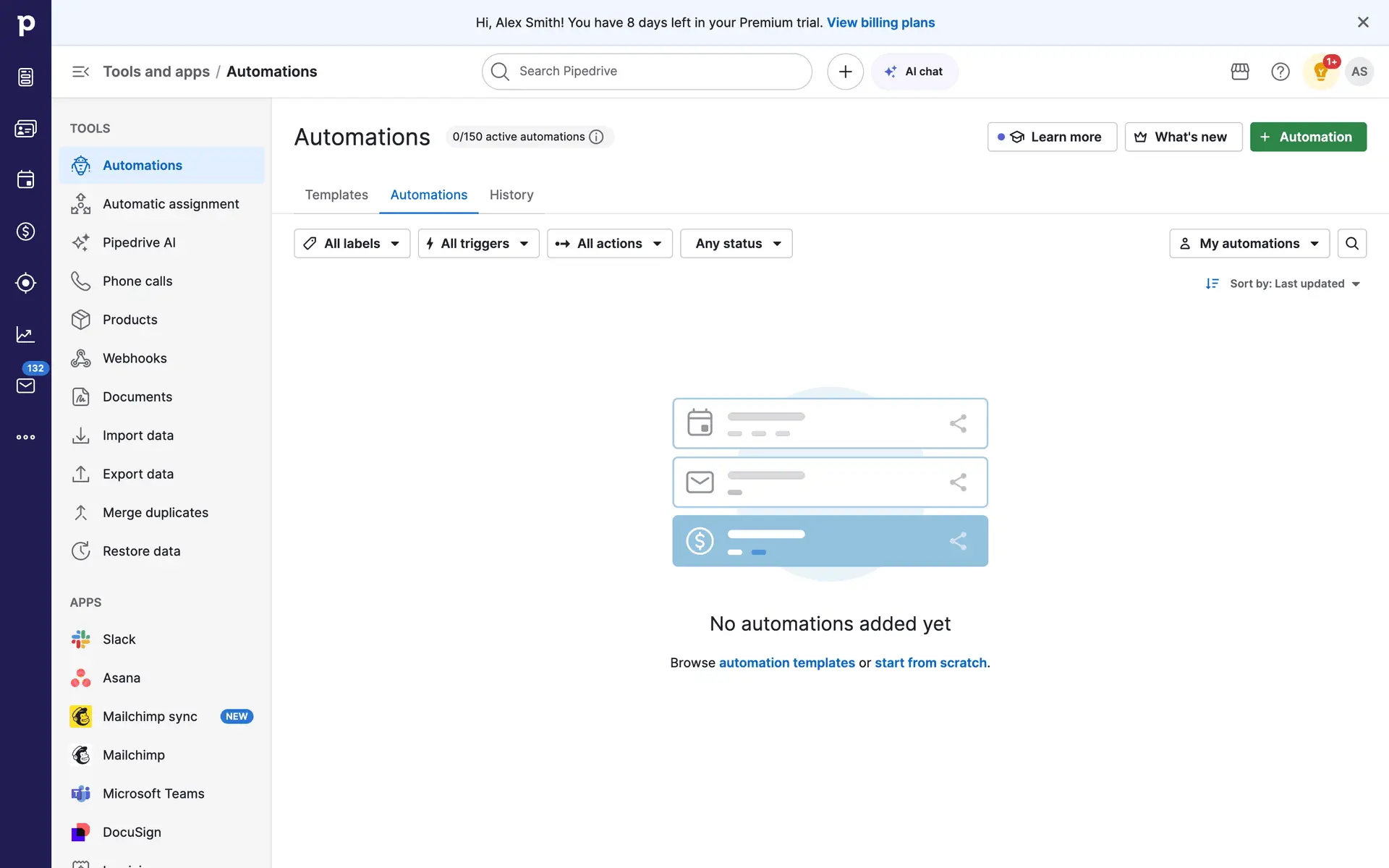Screen dimensions: 1389x868
Task: Open the Mail inbox icon
Action: [25, 386]
